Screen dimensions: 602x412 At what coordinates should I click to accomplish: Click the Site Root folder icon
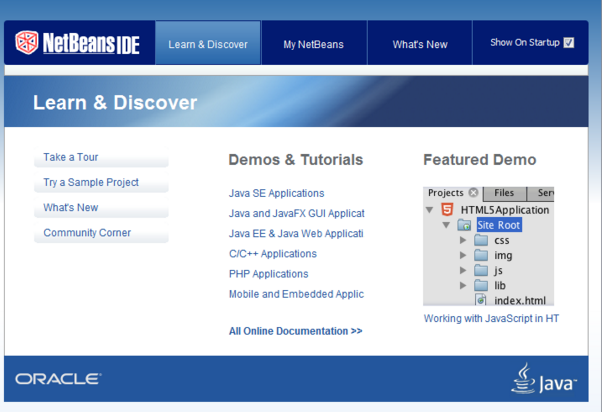(464, 225)
